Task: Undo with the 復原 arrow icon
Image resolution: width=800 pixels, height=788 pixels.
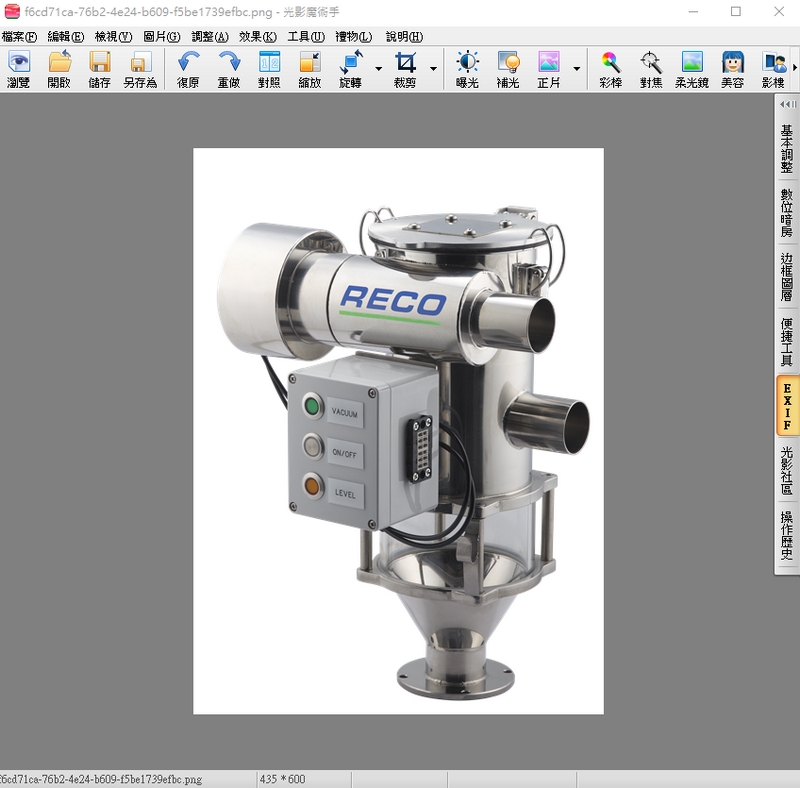Action: (188, 69)
